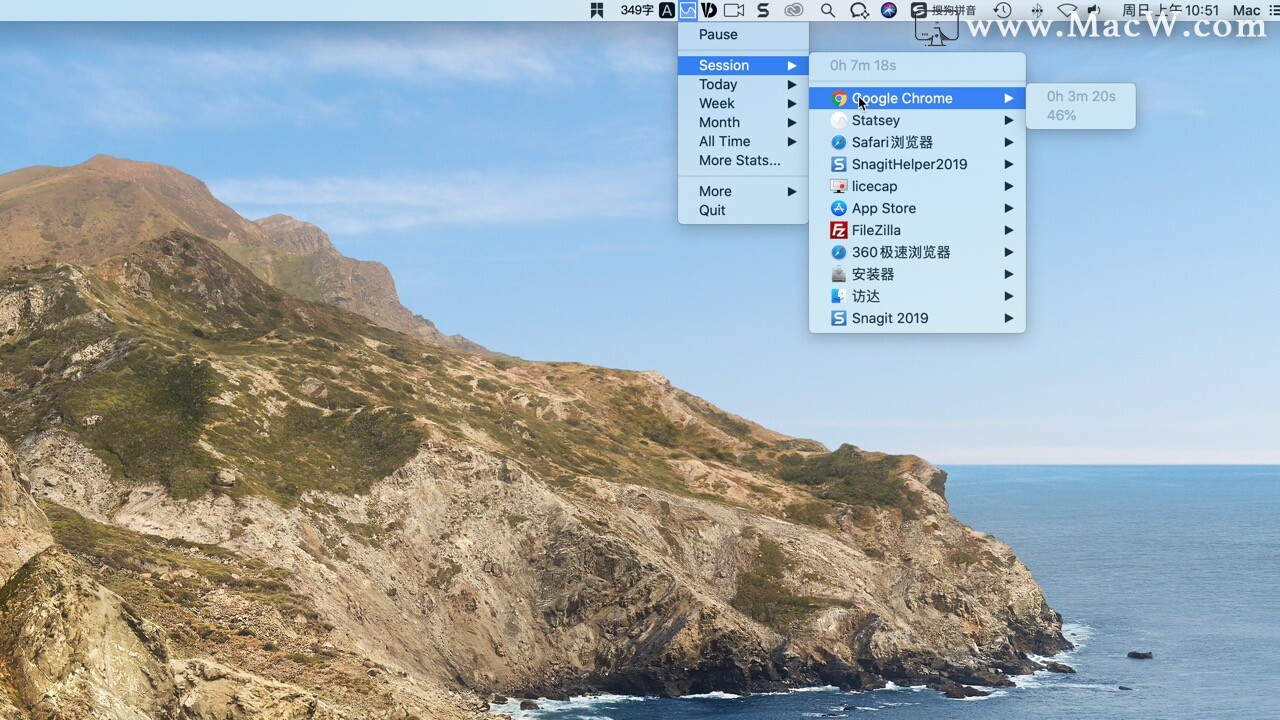The width and height of the screenshot is (1280, 720).
Task: Click the date and time clock
Action: (x=1170, y=10)
